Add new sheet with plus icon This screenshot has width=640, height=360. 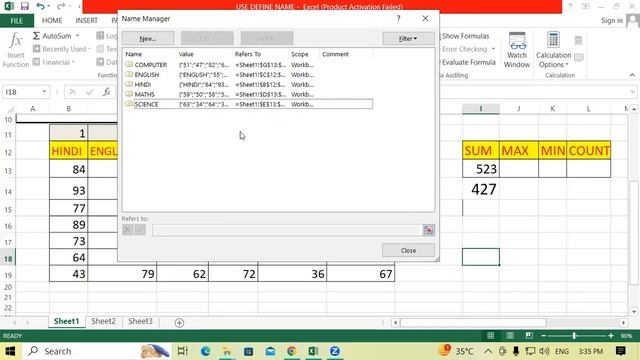179,323
